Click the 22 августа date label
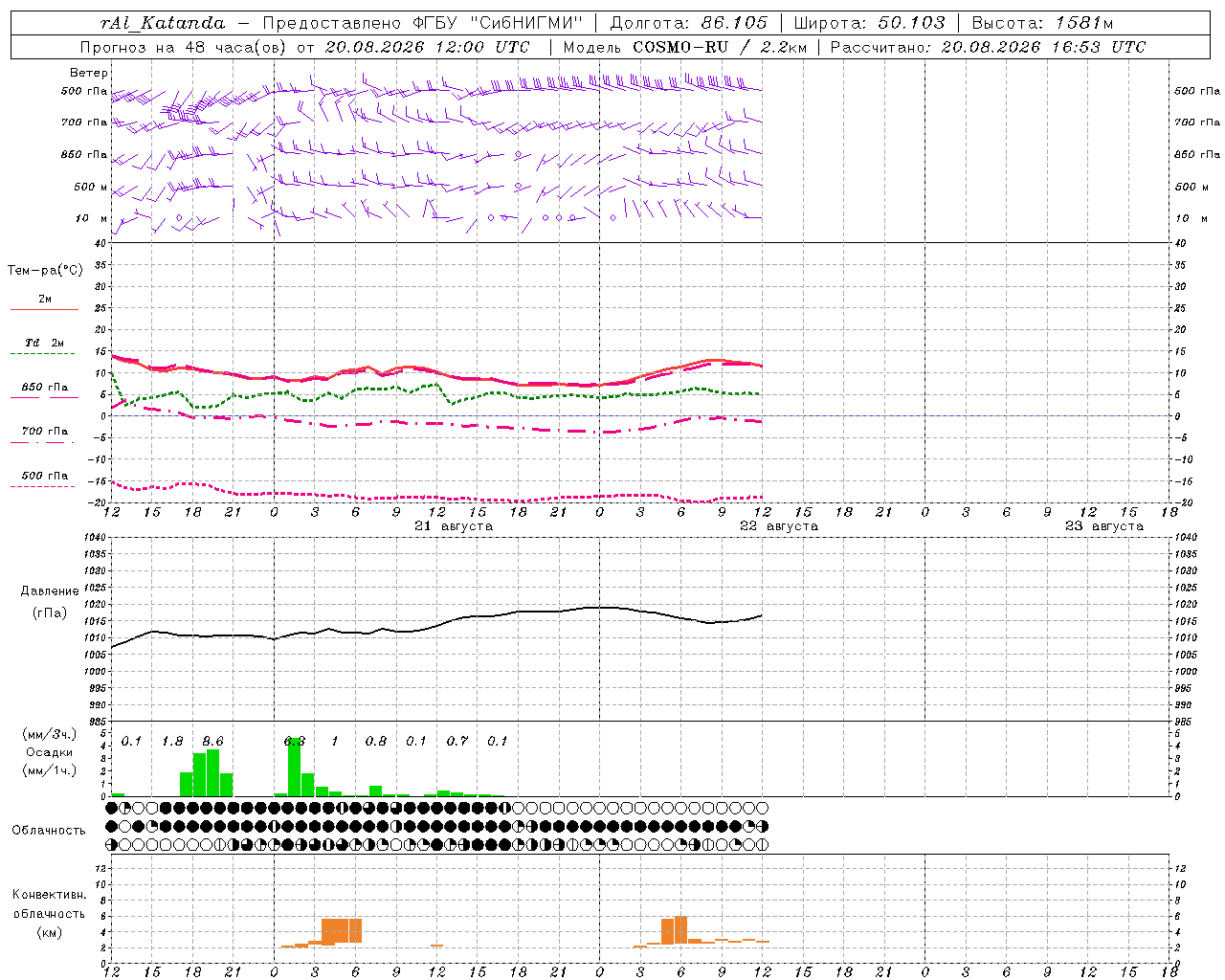 pos(779,526)
